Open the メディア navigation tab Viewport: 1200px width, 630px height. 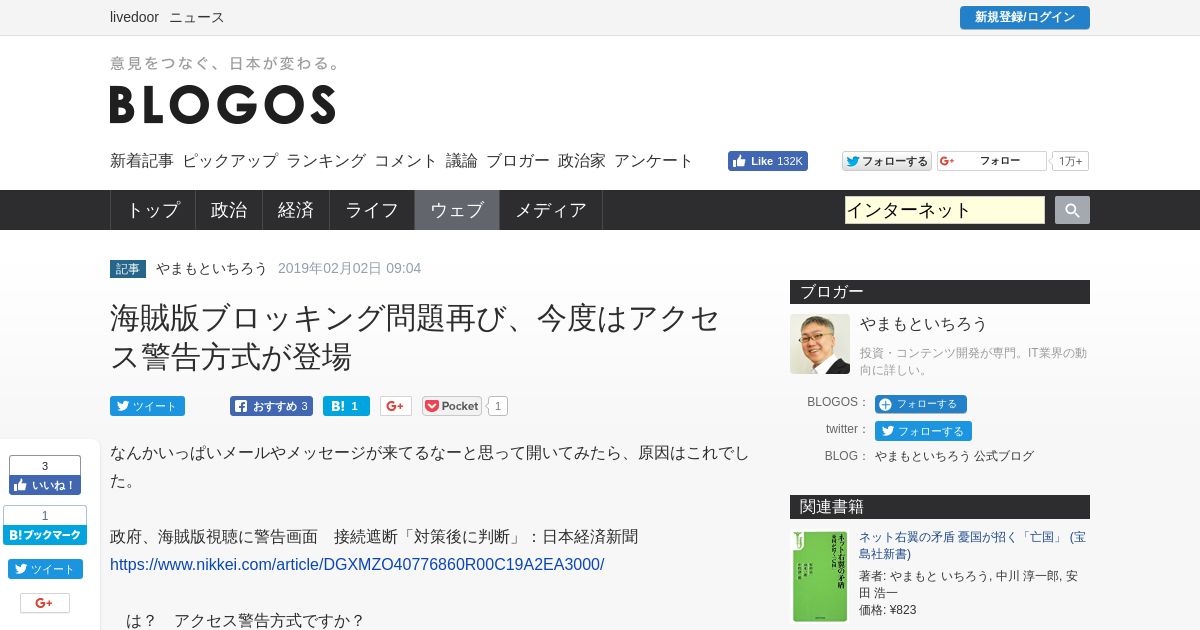tap(551, 210)
